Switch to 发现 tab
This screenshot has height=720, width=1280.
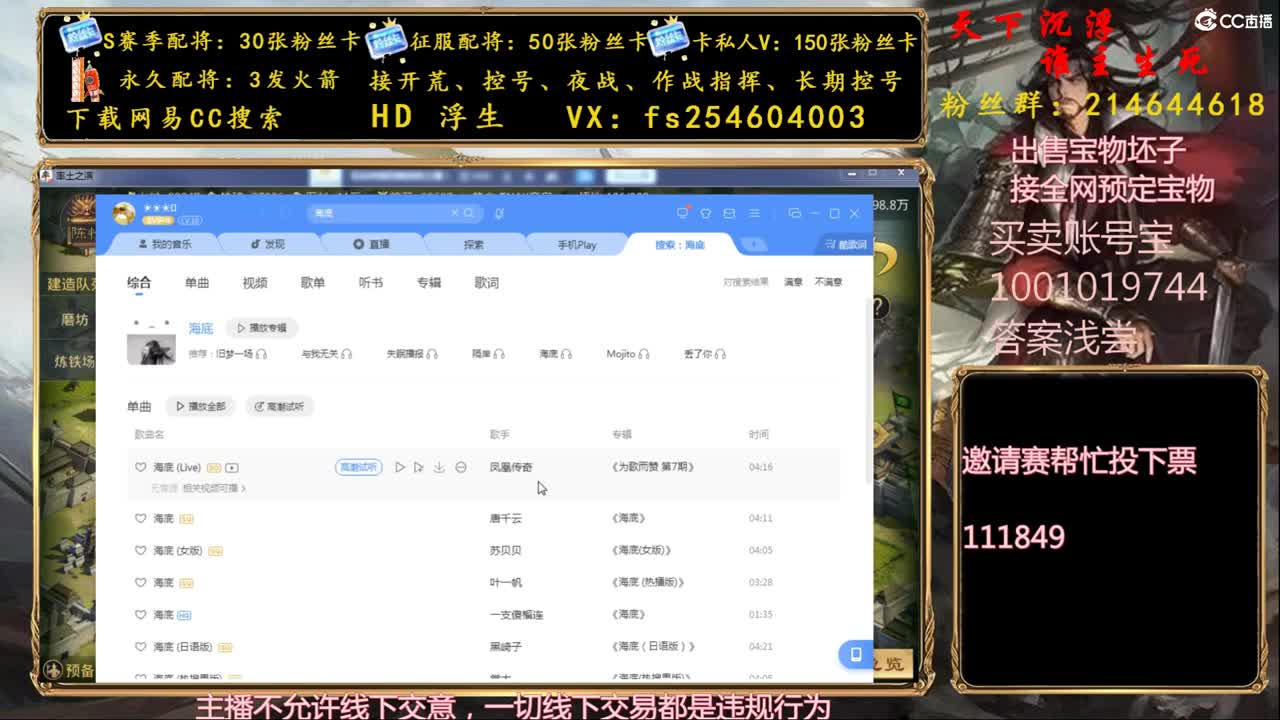point(267,244)
